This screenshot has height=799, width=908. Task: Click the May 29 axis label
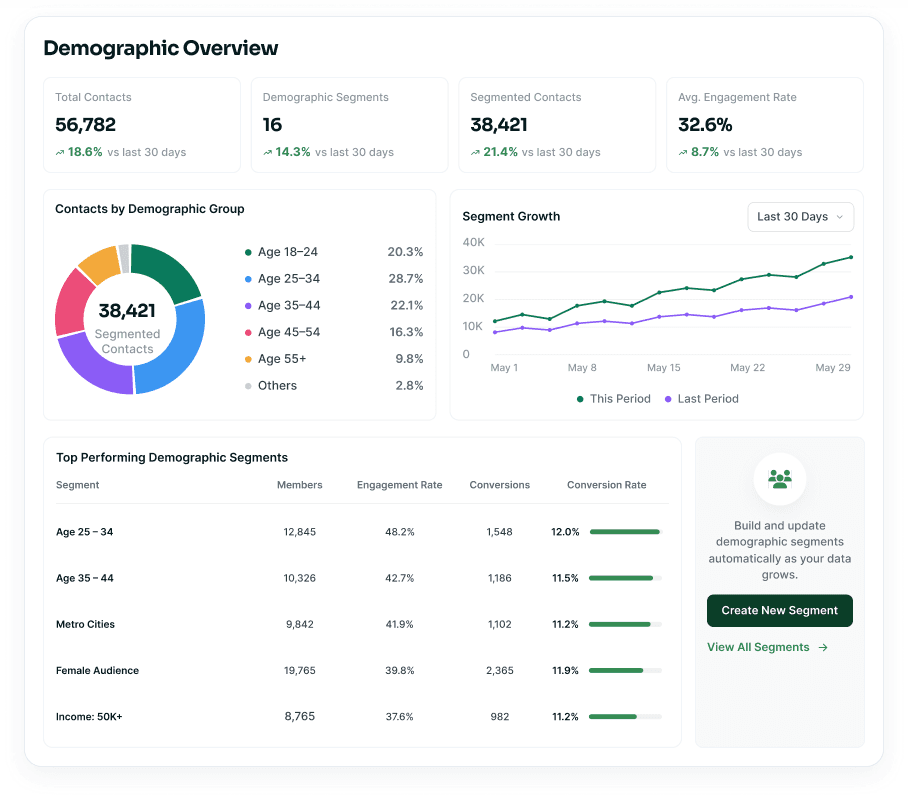pyautogui.click(x=833, y=368)
